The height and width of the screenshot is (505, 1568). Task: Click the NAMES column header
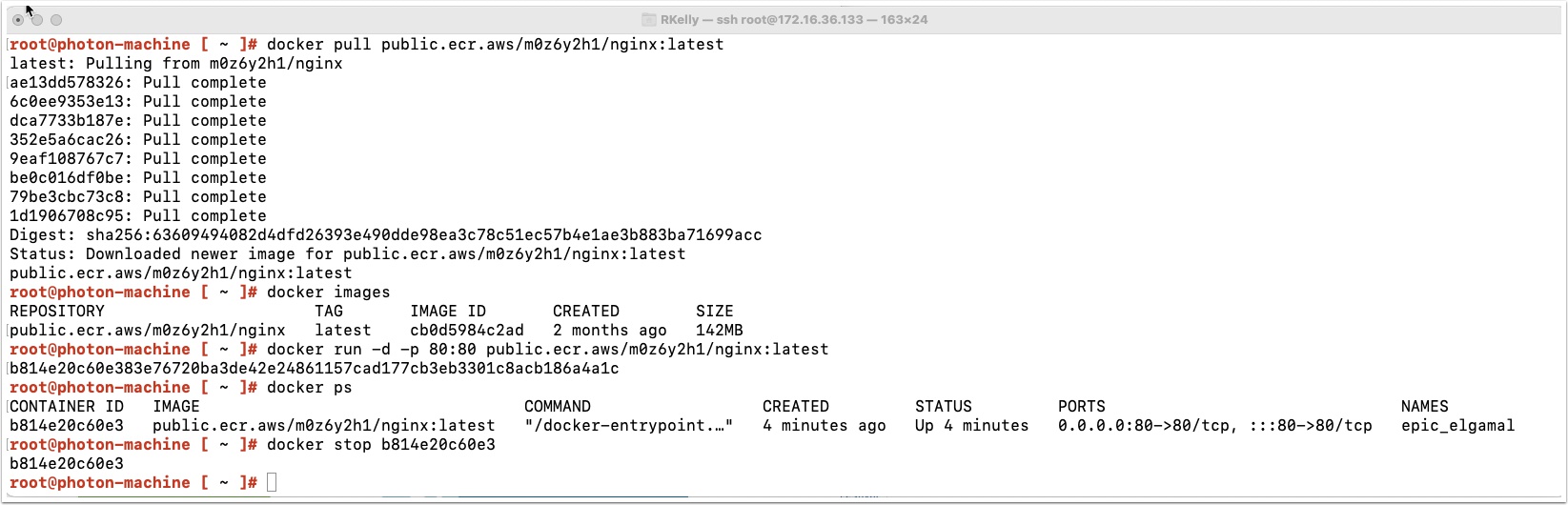click(1425, 407)
